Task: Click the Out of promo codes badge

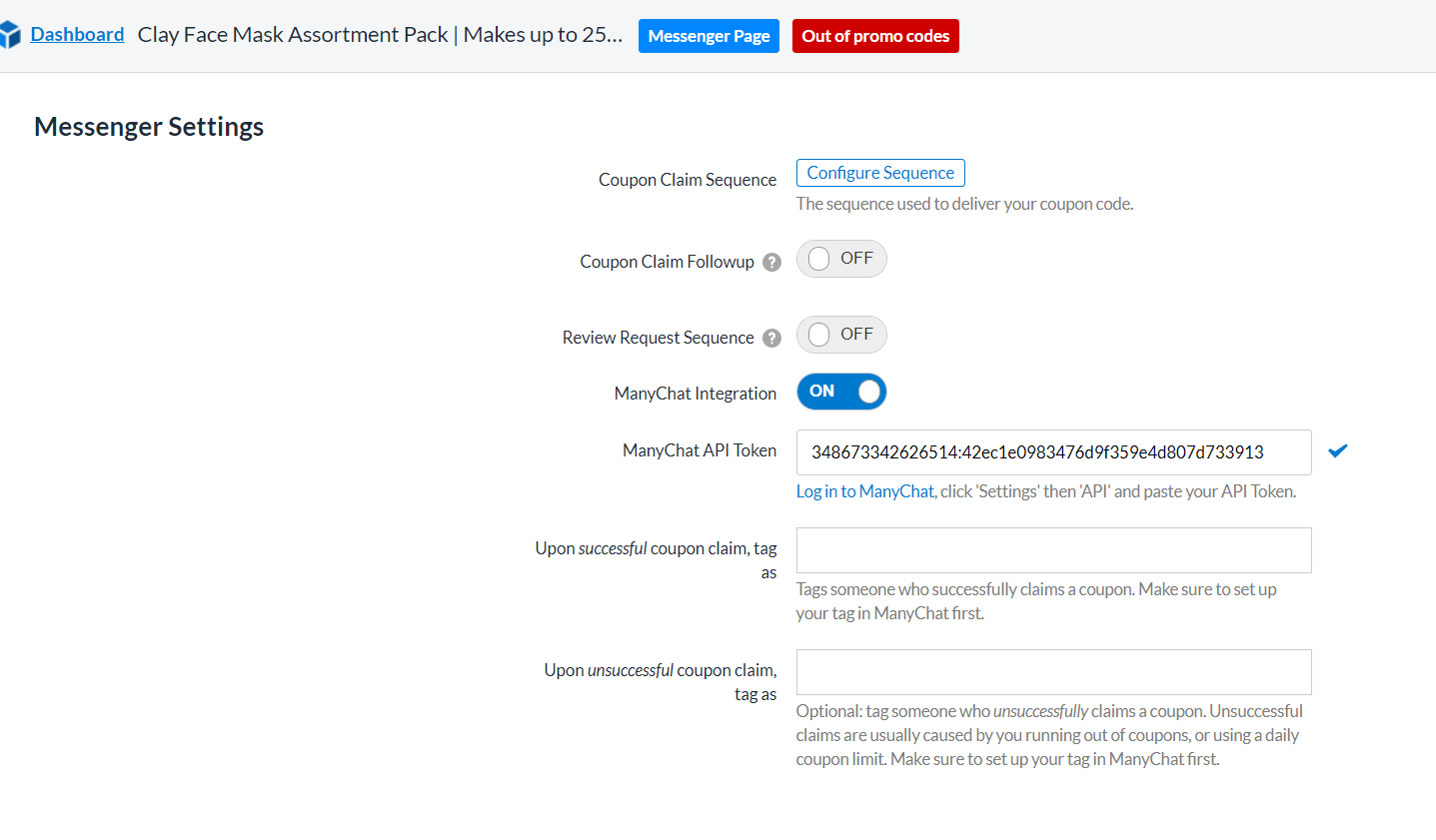Action: pos(875,36)
